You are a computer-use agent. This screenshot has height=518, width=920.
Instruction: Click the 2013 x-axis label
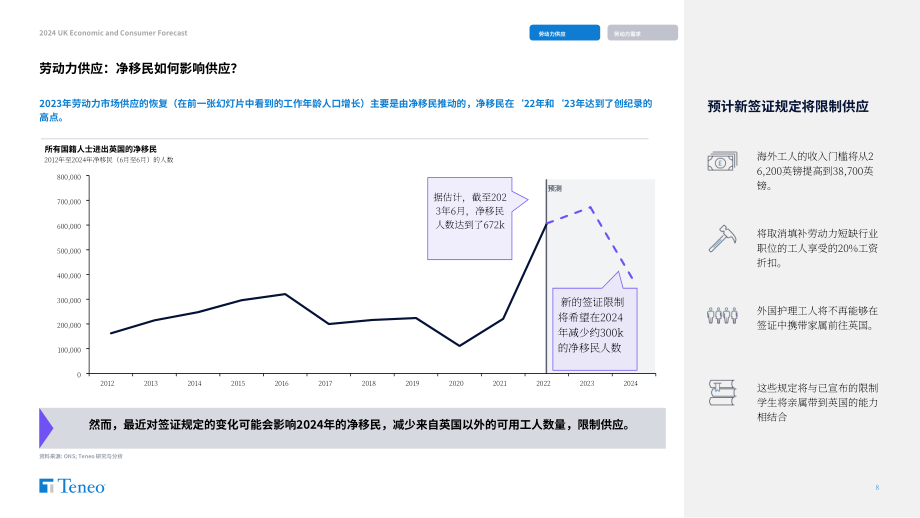tap(151, 384)
